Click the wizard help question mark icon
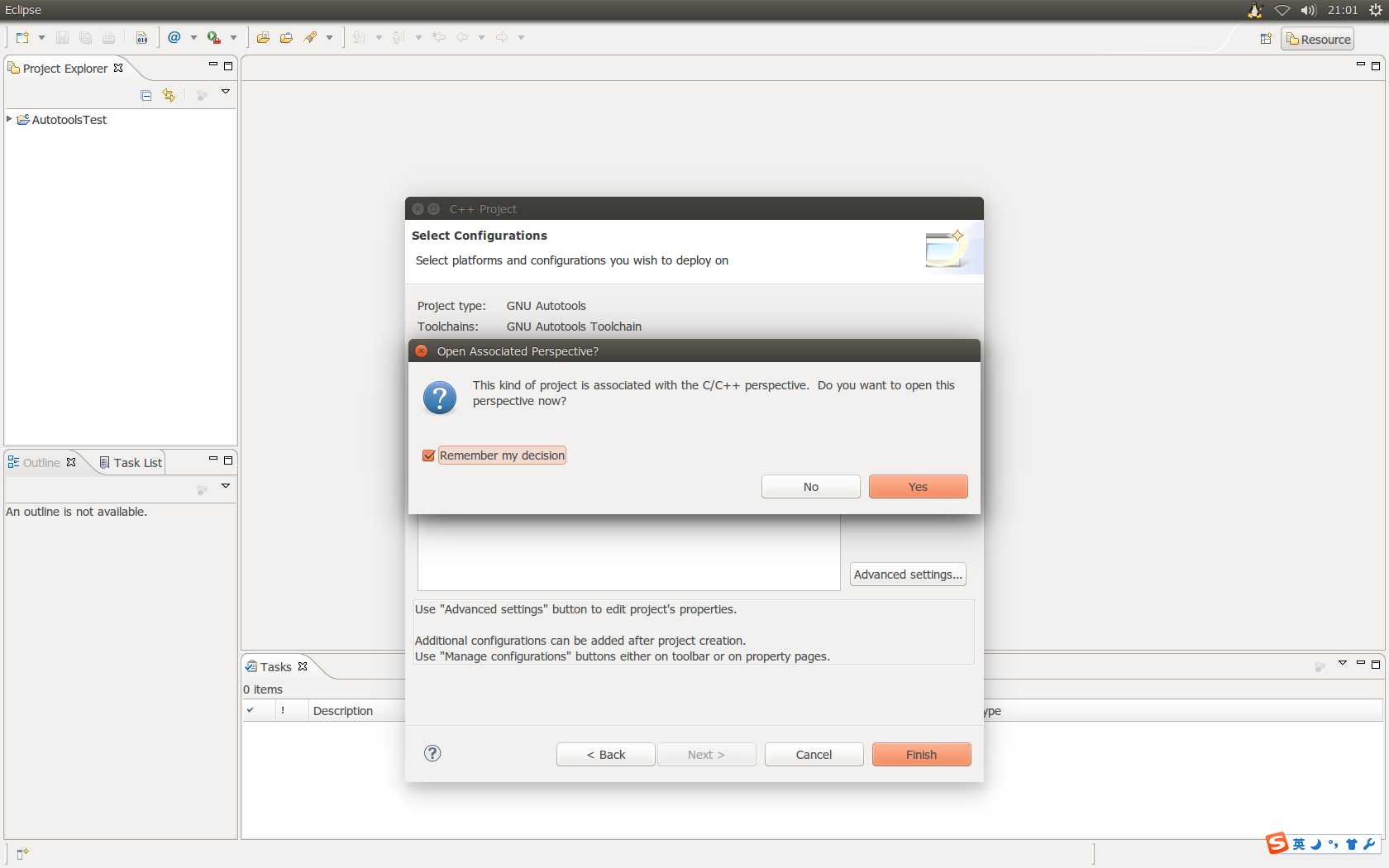This screenshot has height=868, width=1389. point(432,753)
